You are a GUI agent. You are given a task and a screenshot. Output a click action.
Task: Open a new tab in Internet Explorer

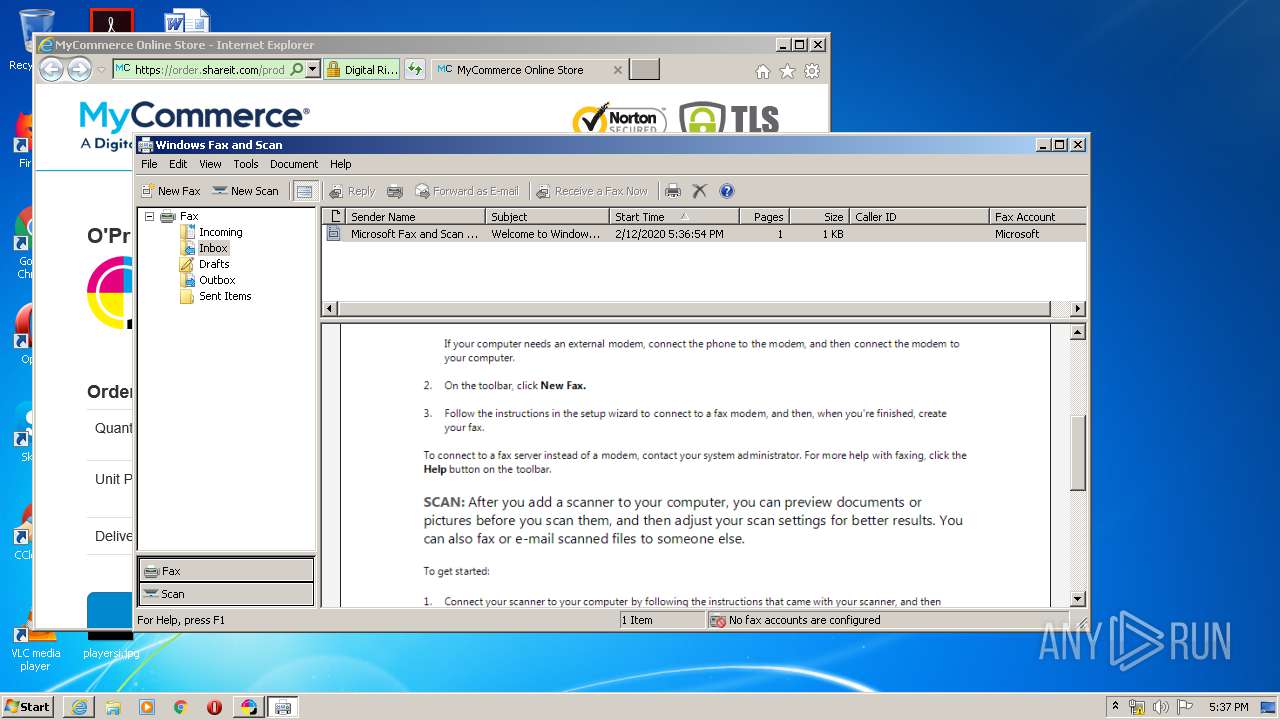coord(645,70)
